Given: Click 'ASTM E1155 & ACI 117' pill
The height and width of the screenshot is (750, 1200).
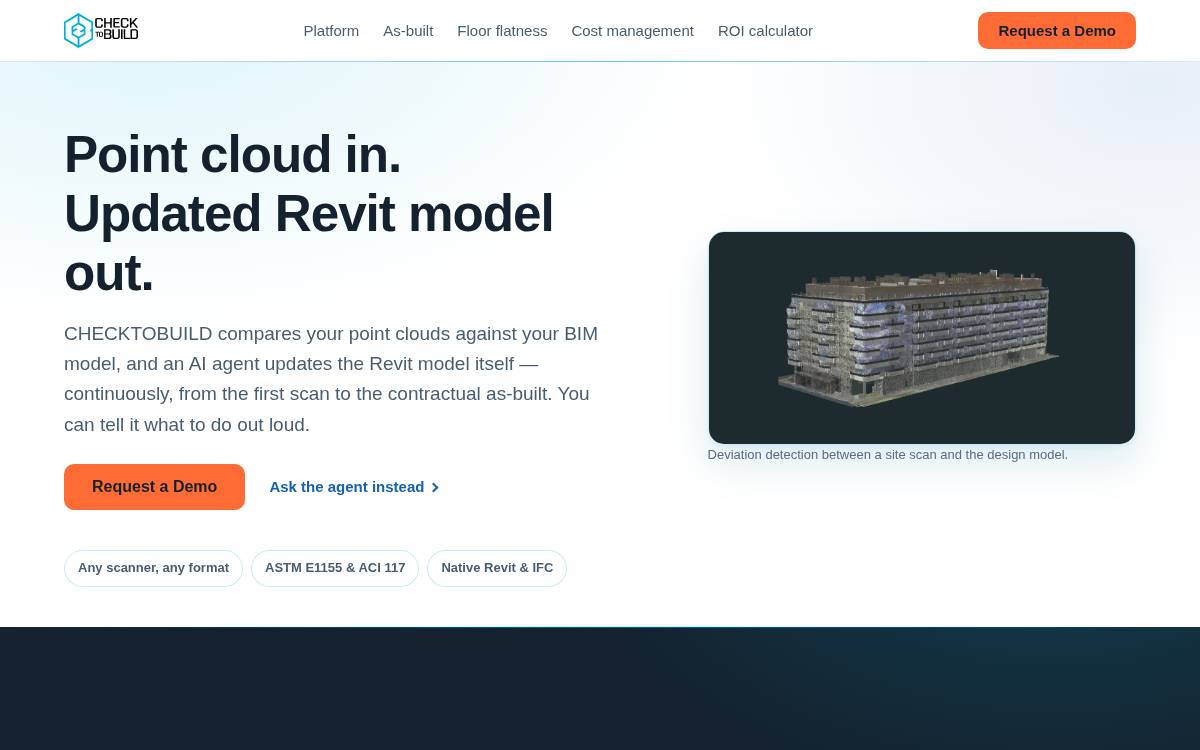Looking at the screenshot, I should tap(335, 568).
